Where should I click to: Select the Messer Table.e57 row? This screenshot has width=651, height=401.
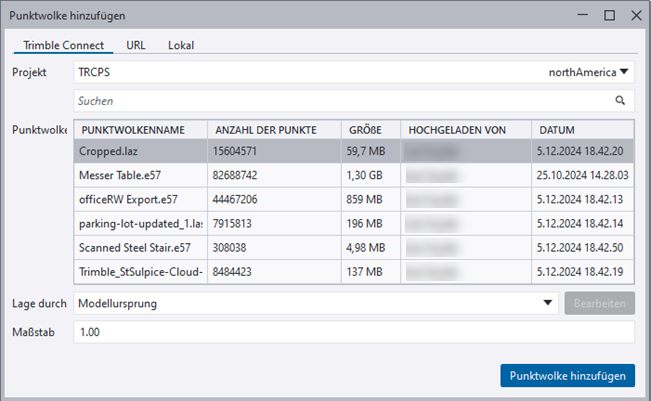(x=140, y=175)
